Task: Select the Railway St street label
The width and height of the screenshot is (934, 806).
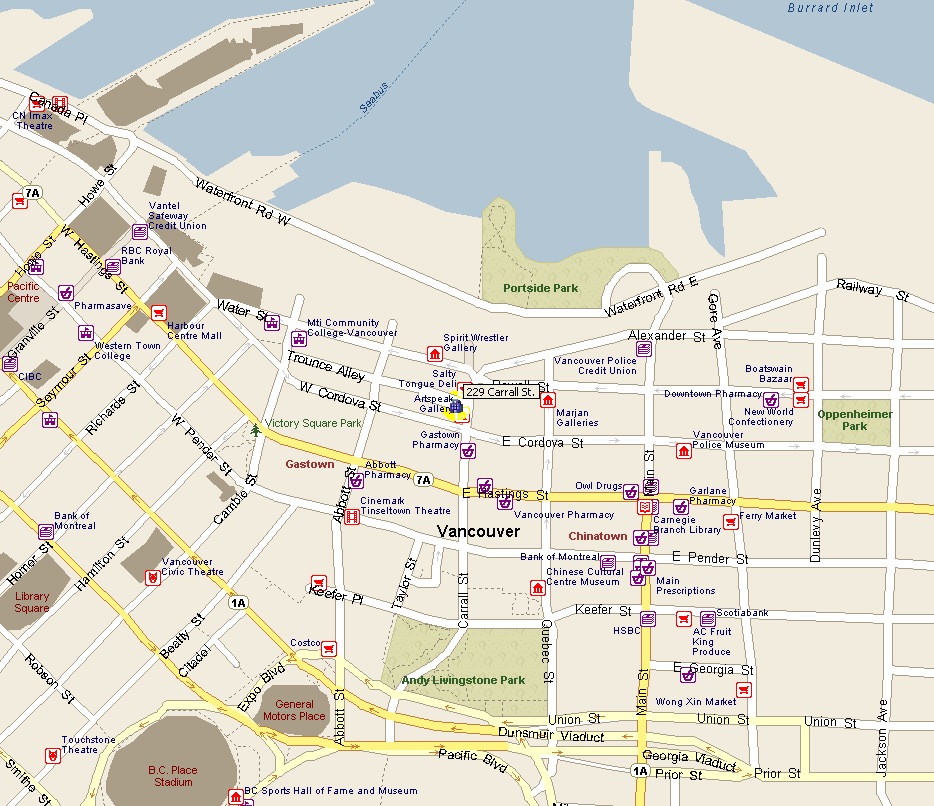Action: click(873, 290)
